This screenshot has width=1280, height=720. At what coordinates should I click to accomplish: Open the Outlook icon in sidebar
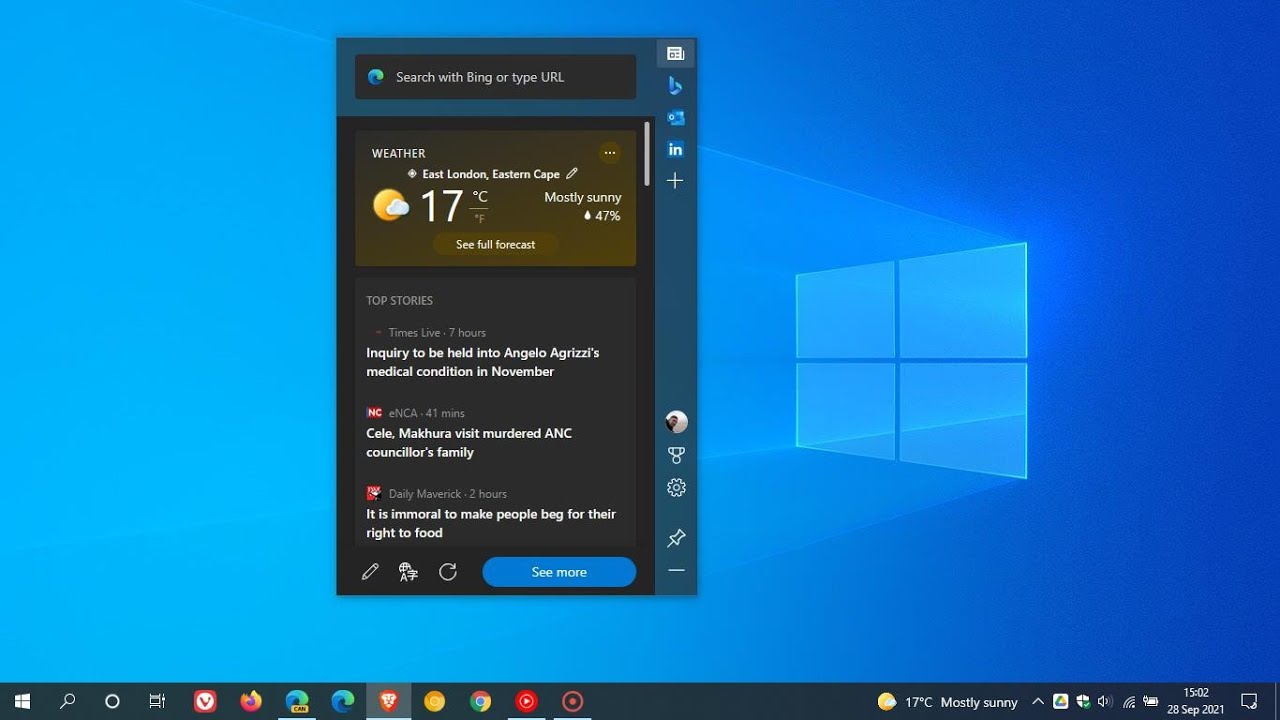(x=675, y=117)
